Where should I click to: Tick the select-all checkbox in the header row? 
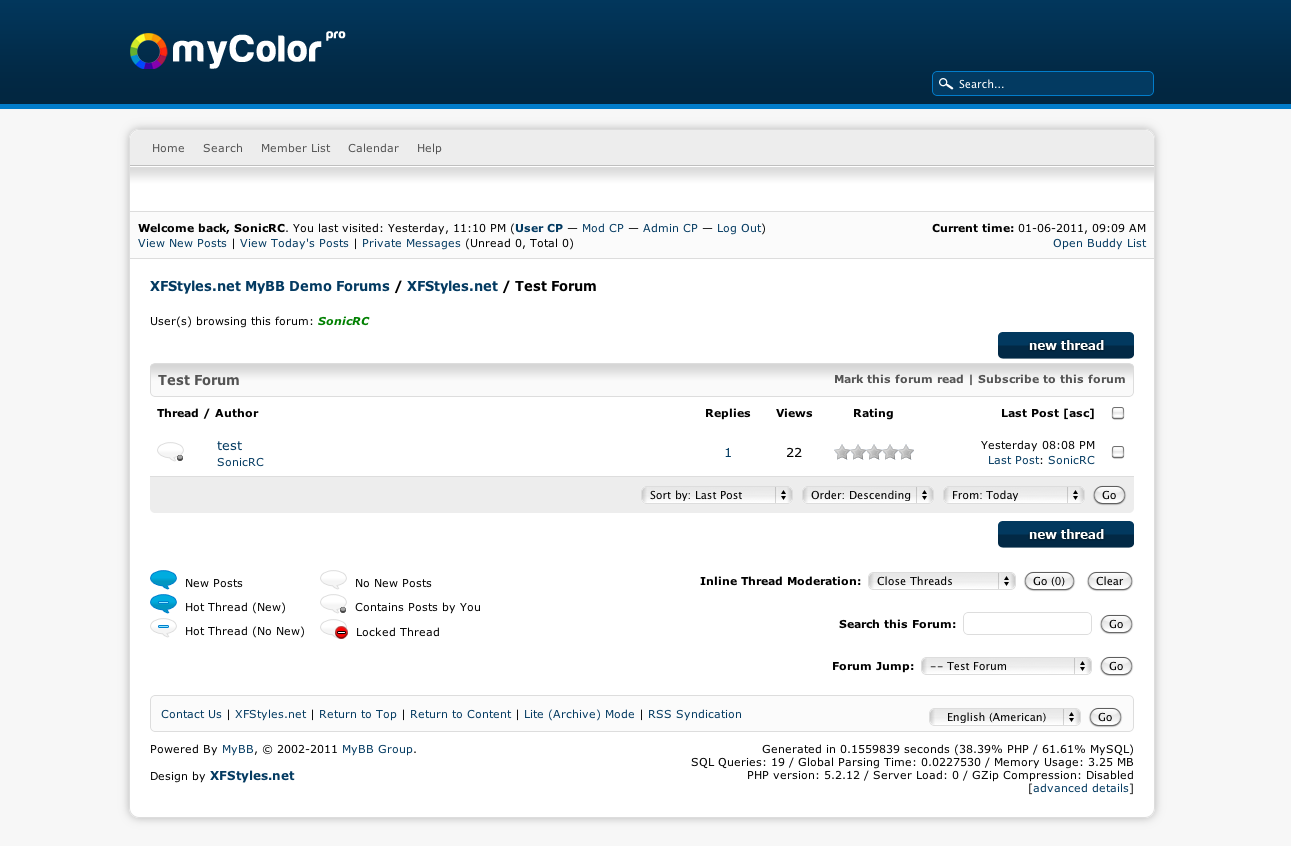[1118, 413]
